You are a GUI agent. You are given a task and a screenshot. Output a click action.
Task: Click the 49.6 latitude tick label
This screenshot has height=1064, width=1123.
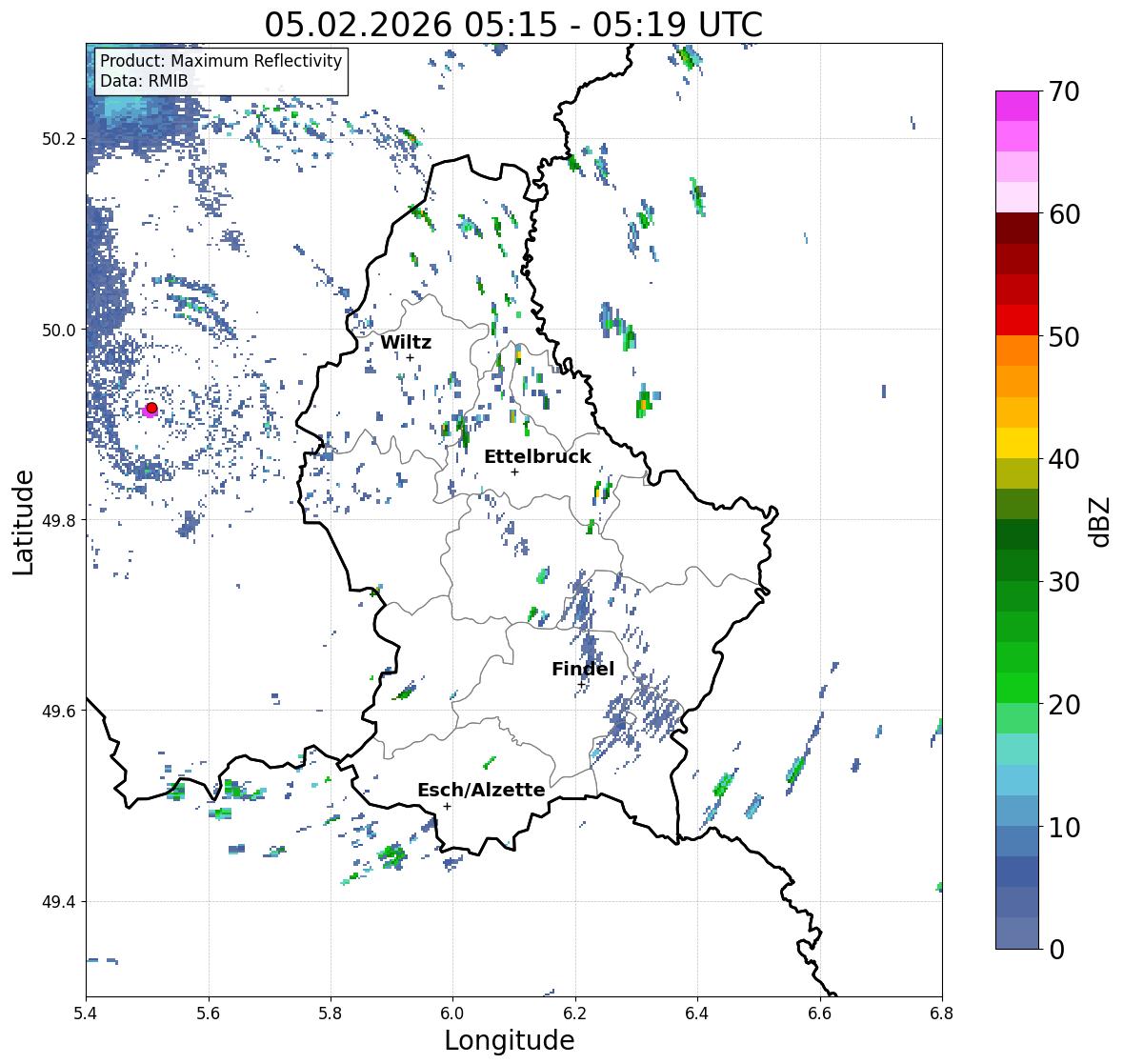(58, 711)
